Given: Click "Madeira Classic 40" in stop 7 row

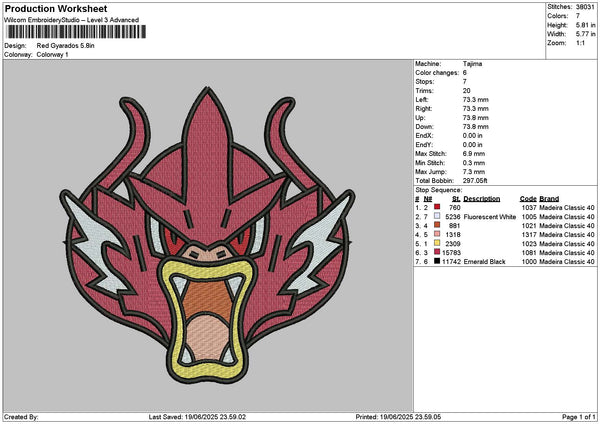Looking at the screenshot, I should click(x=567, y=261).
